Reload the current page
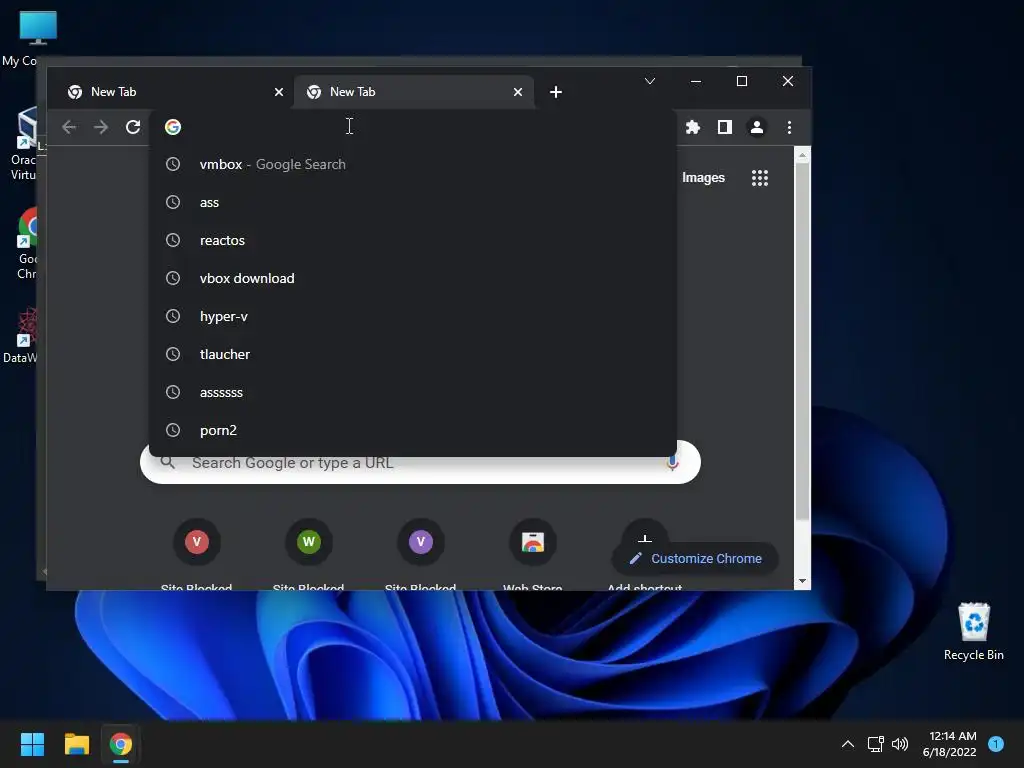Image resolution: width=1024 pixels, height=768 pixels. (133, 127)
